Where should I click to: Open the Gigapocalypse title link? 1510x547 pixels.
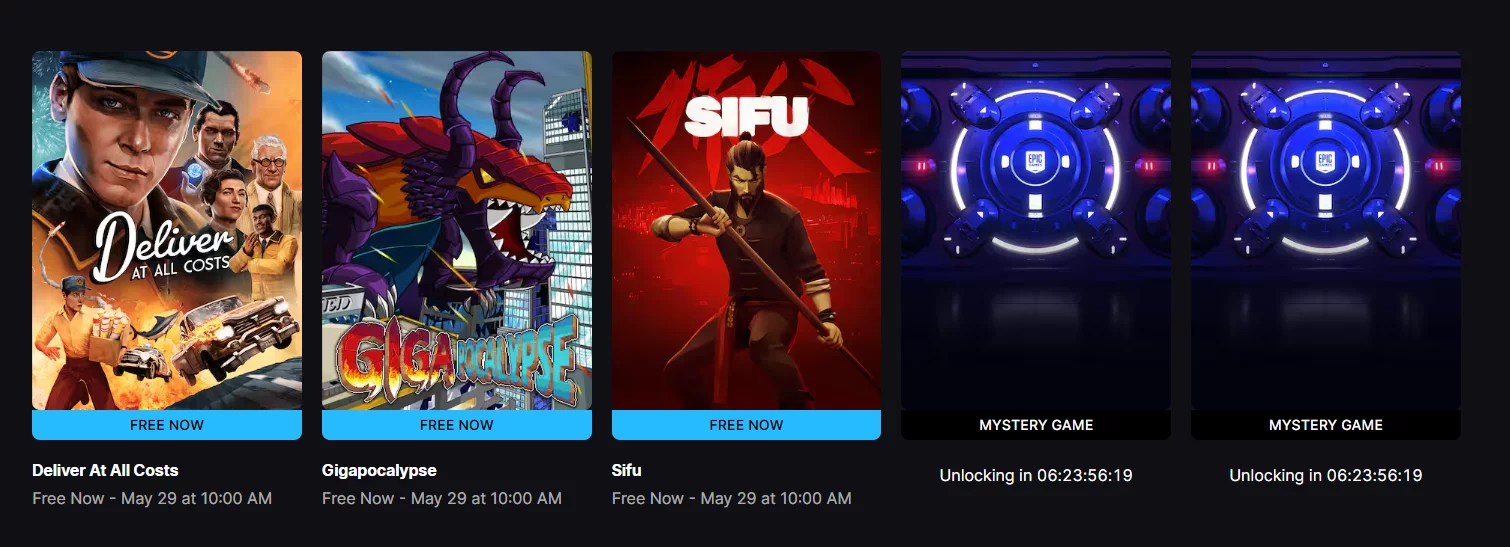[379, 470]
